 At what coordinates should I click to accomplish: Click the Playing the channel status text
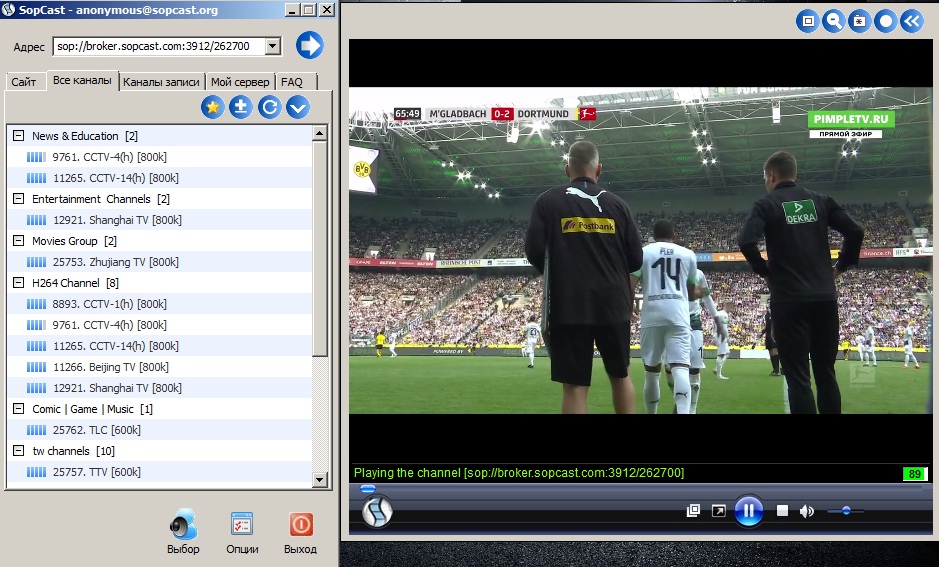[x=519, y=473]
